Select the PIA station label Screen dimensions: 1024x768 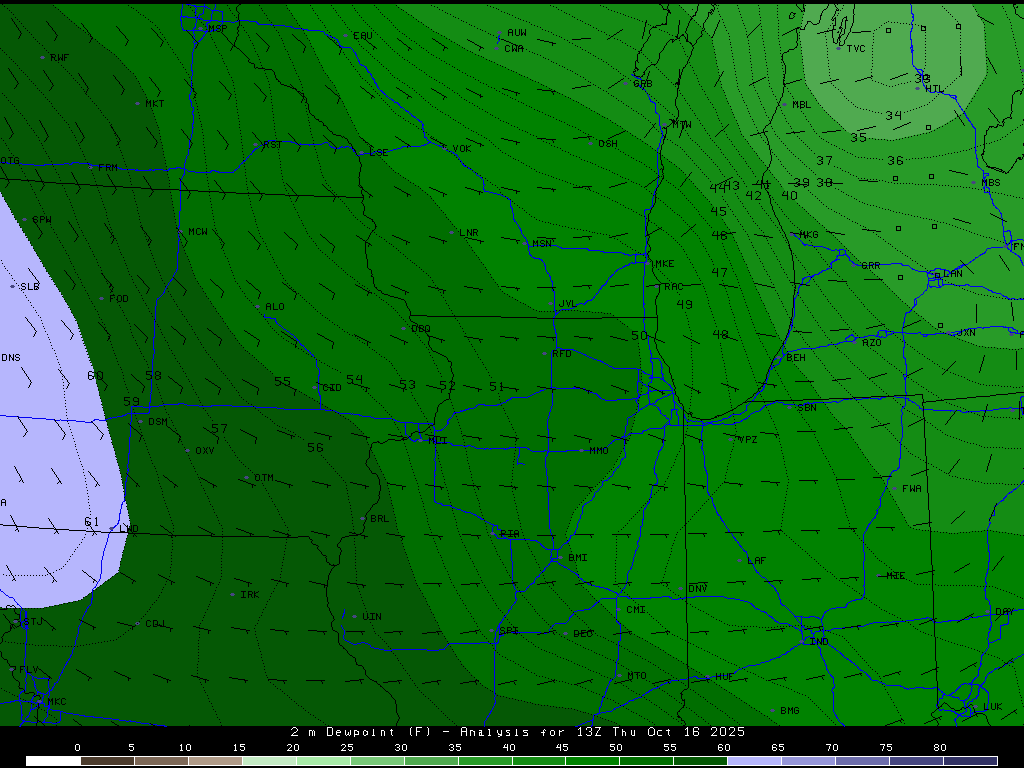(x=510, y=534)
